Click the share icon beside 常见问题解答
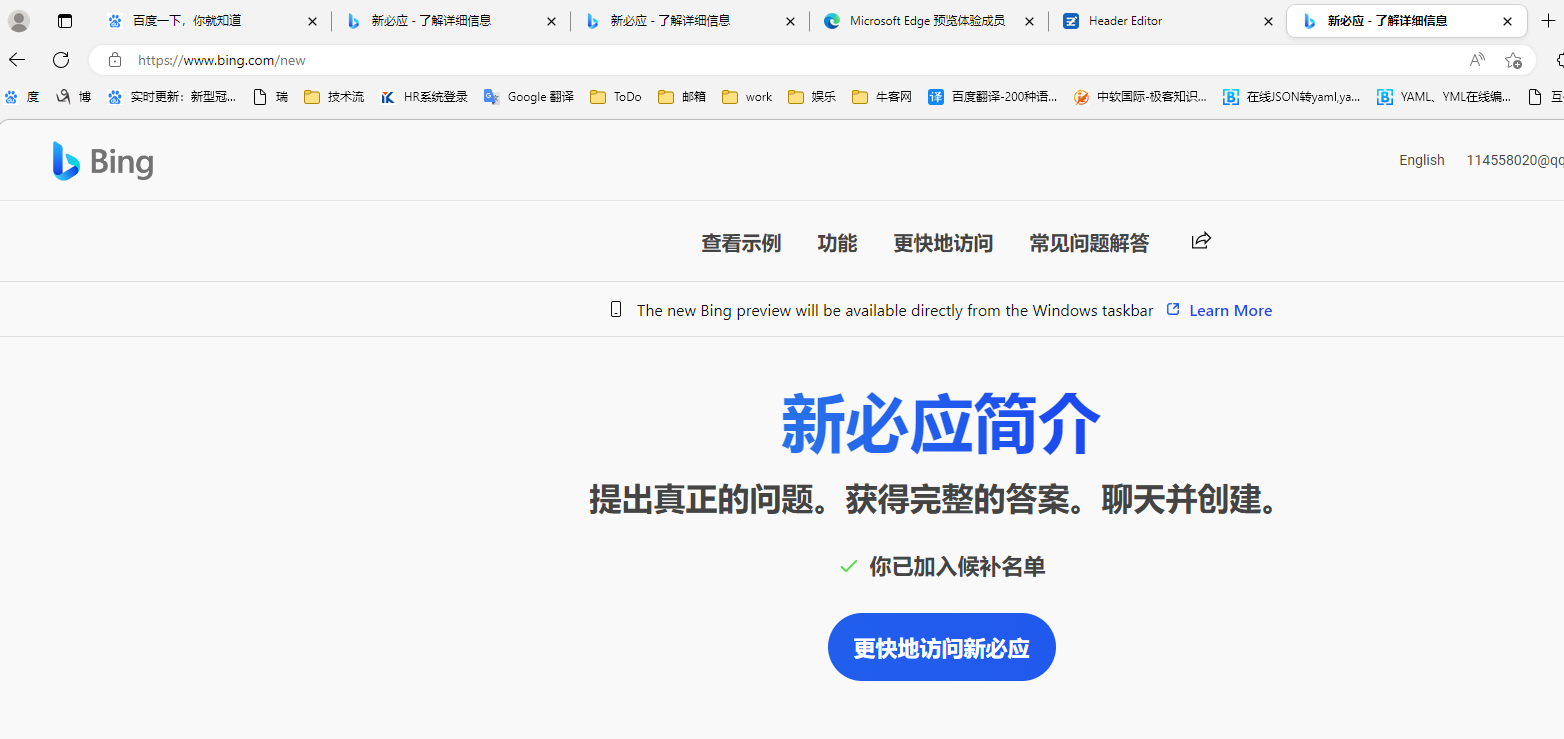The image size is (1564, 739). (1201, 241)
